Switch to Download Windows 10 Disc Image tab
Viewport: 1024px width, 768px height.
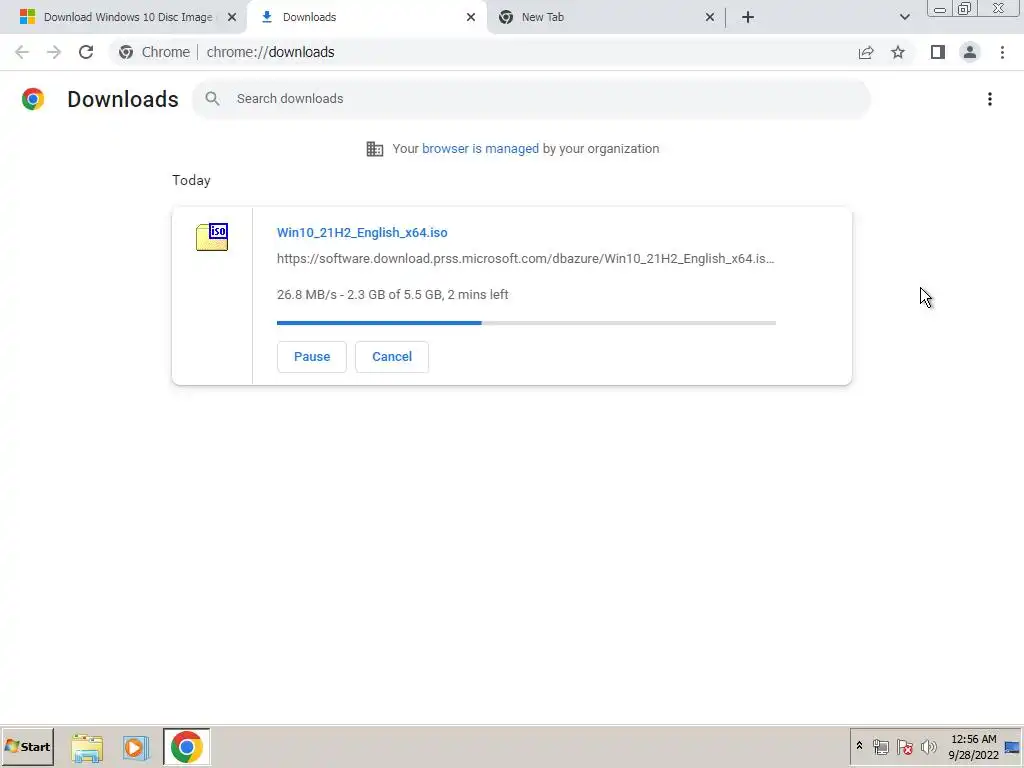point(121,17)
